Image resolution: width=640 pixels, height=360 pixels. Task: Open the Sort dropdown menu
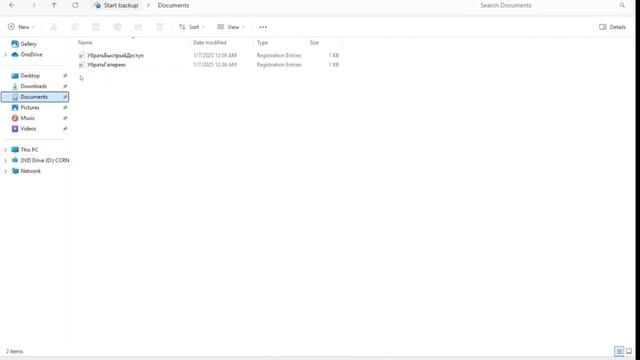click(192, 27)
